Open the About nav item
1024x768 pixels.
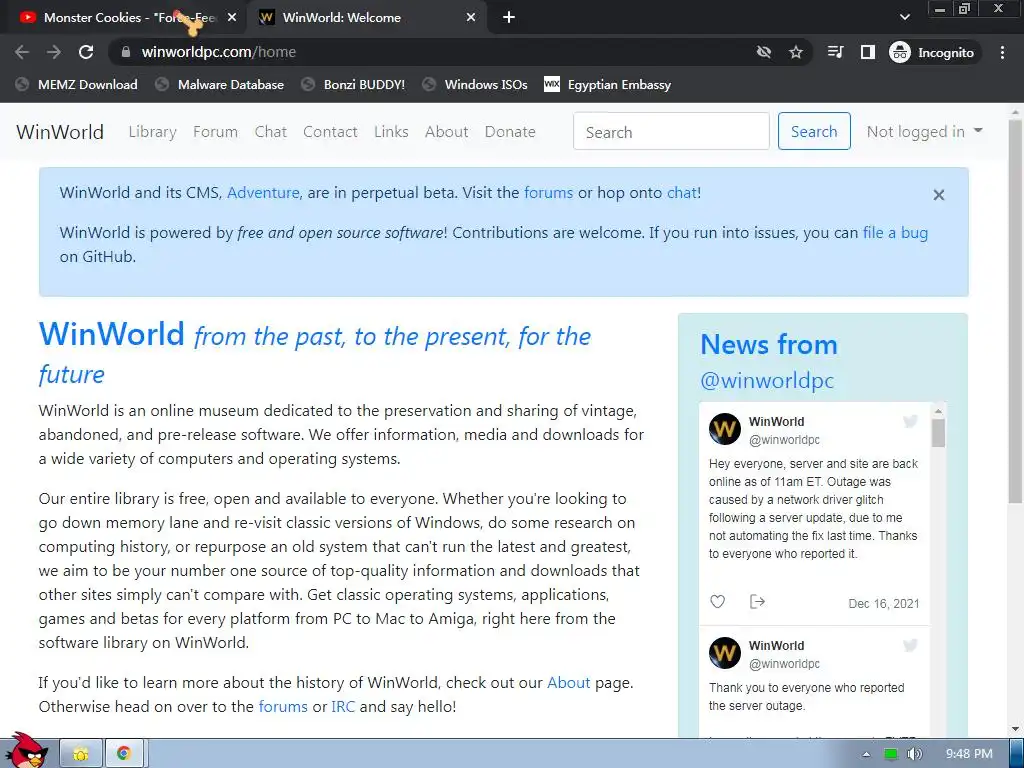(x=447, y=132)
